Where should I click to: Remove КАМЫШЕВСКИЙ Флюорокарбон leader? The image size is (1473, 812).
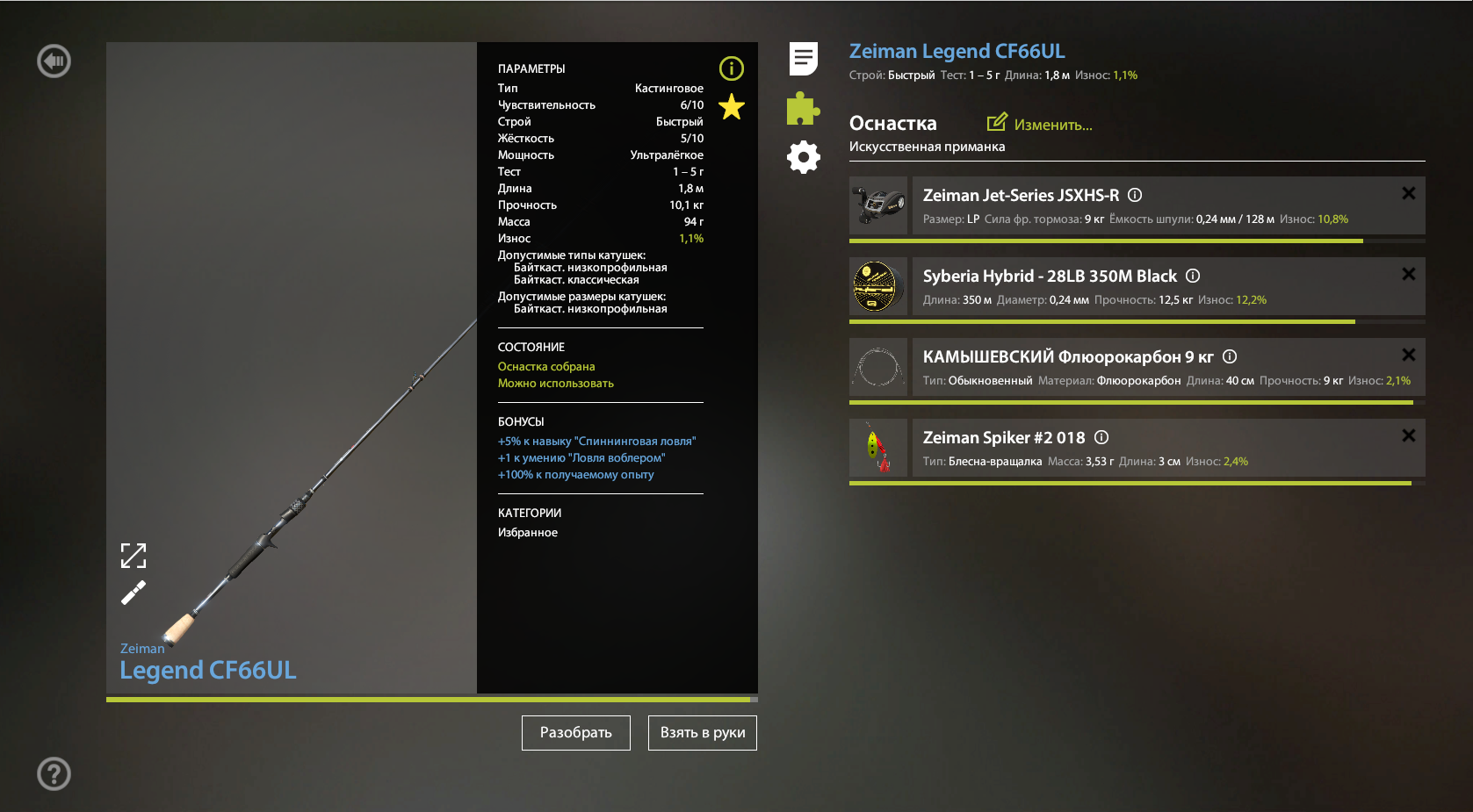coord(1409,355)
